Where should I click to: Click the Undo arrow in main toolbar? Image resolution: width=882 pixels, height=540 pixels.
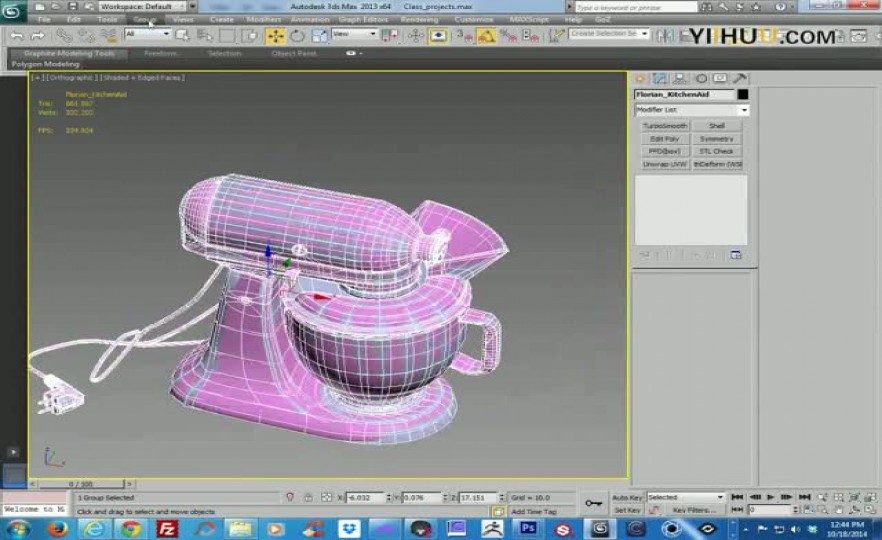[x=17, y=36]
